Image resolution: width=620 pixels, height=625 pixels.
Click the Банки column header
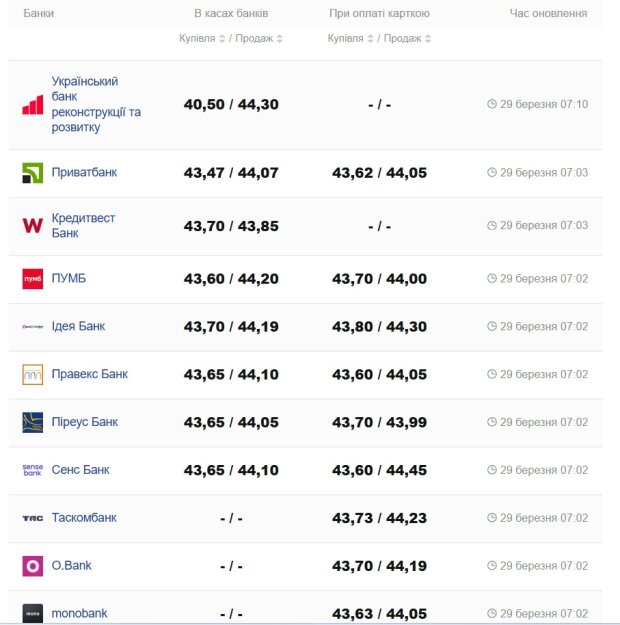click(x=39, y=14)
